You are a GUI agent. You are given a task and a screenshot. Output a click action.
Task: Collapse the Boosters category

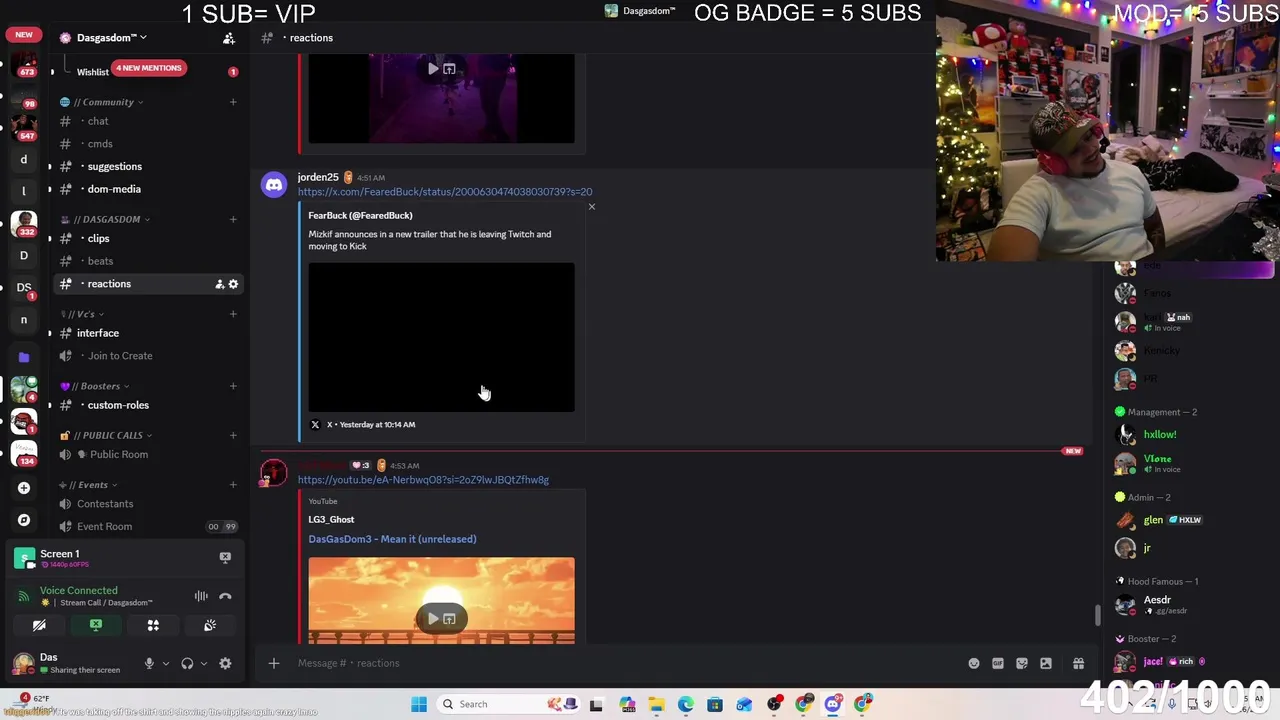[x=101, y=386]
